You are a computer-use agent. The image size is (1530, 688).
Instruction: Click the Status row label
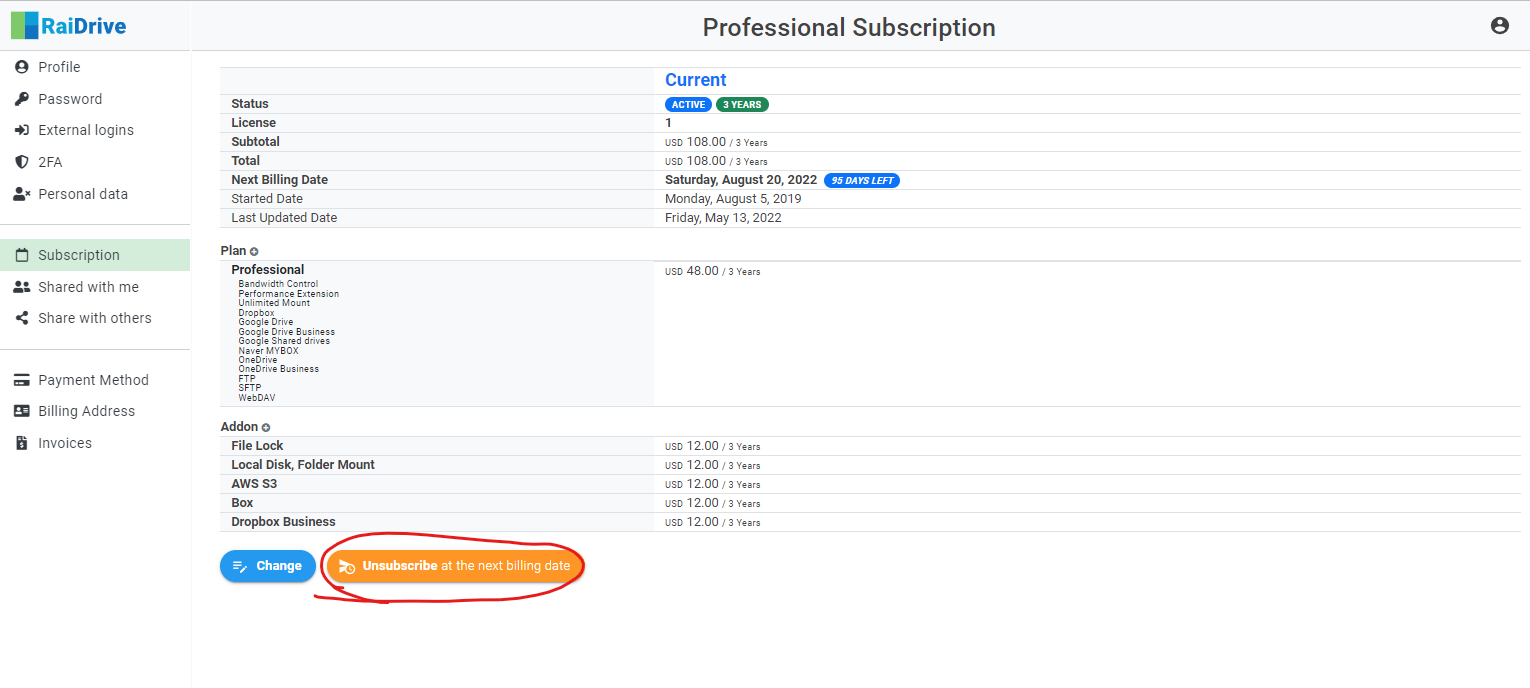250,104
